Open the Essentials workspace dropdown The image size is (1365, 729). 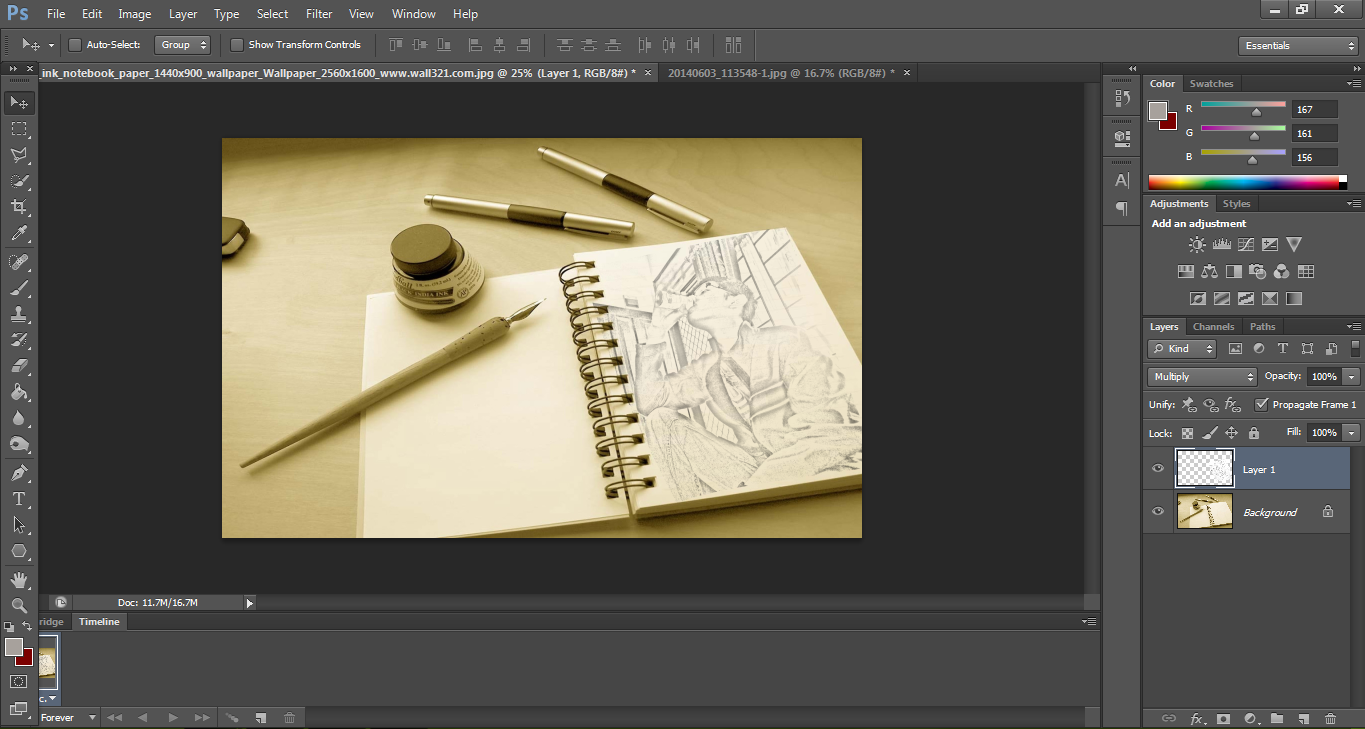click(1297, 46)
